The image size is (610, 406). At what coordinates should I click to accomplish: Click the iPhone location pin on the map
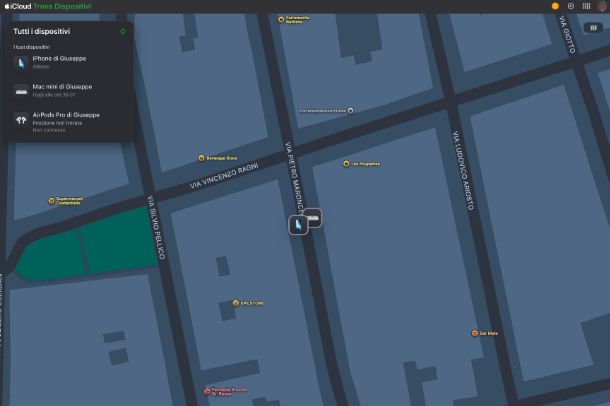[298, 225]
